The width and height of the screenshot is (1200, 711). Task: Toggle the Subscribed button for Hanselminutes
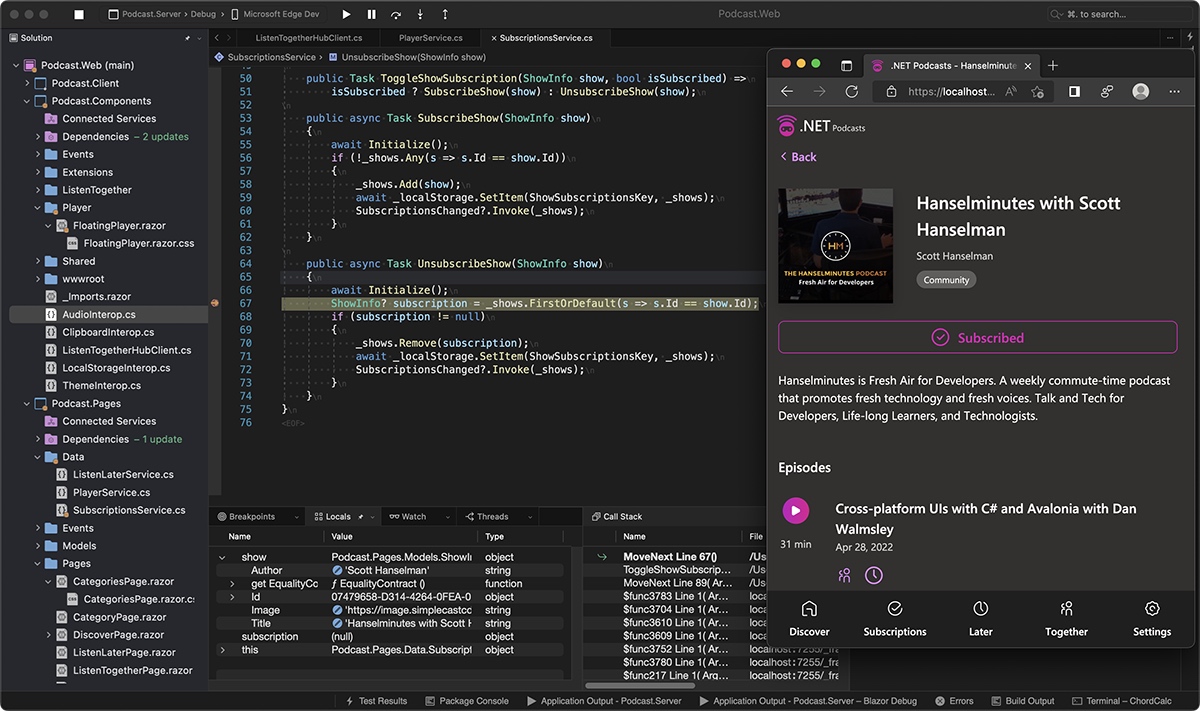click(x=977, y=338)
